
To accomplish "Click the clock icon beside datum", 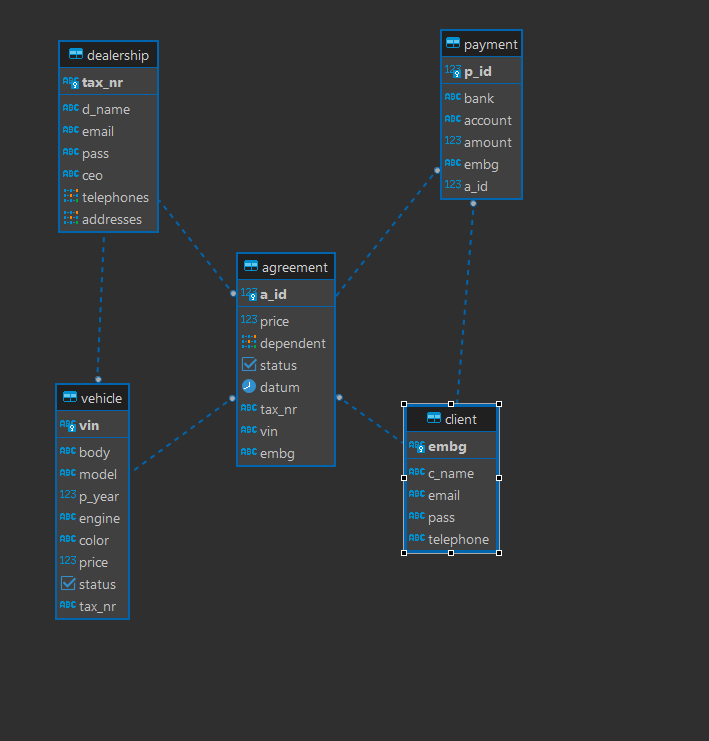I will (249, 387).
